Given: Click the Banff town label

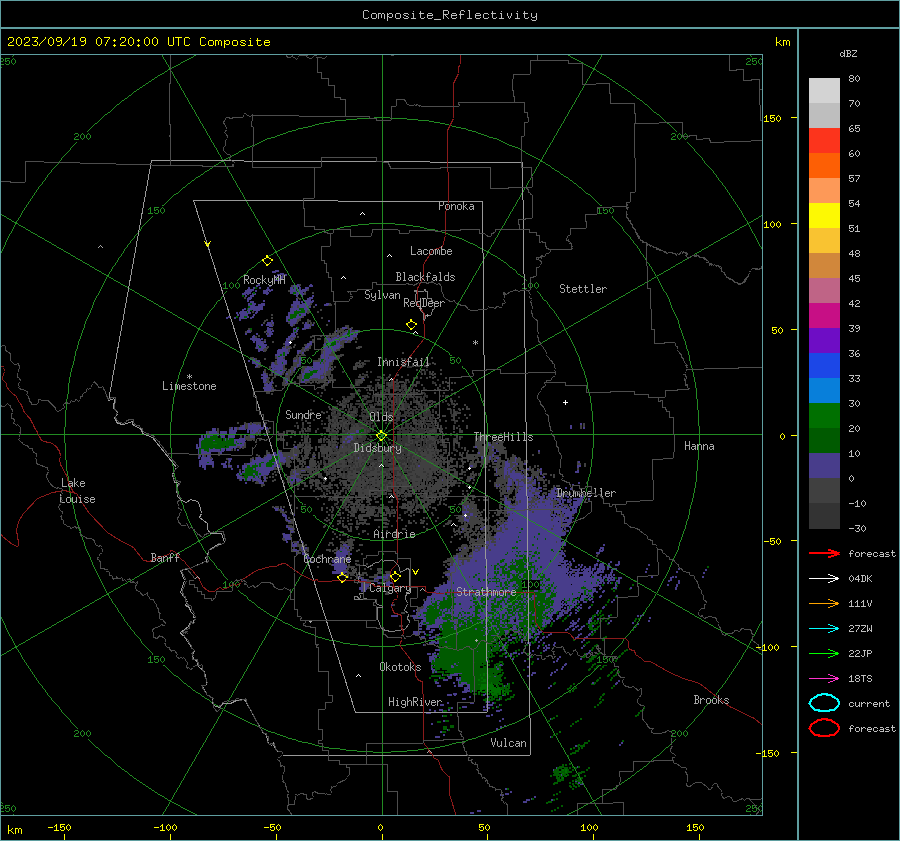Looking at the screenshot, I should click(165, 557).
